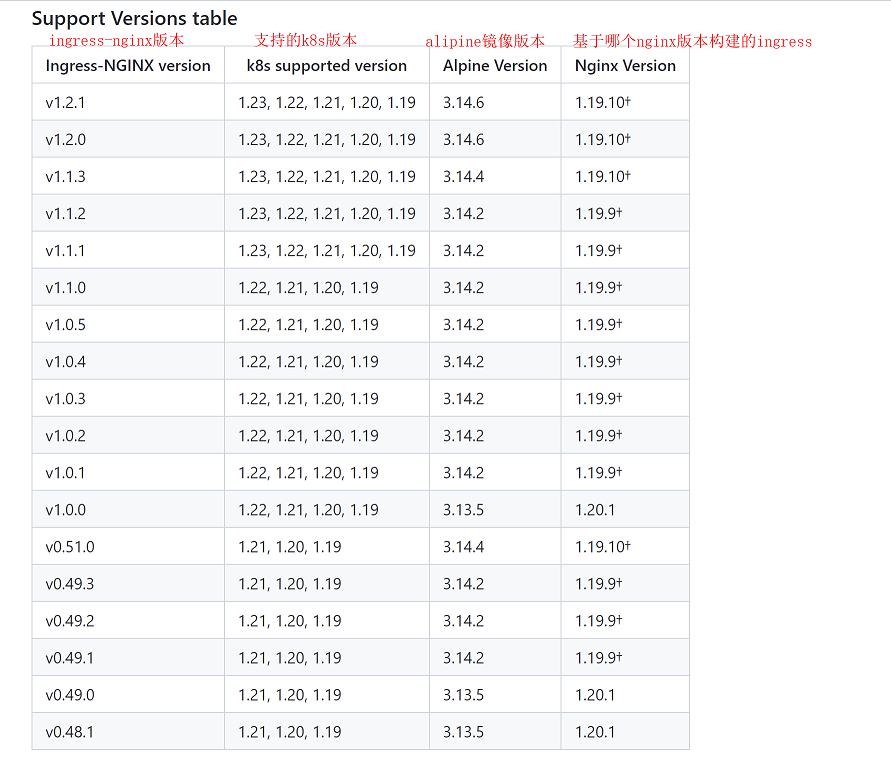
Task: Select the v0.51.0 version cell
Action: coord(70,547)
